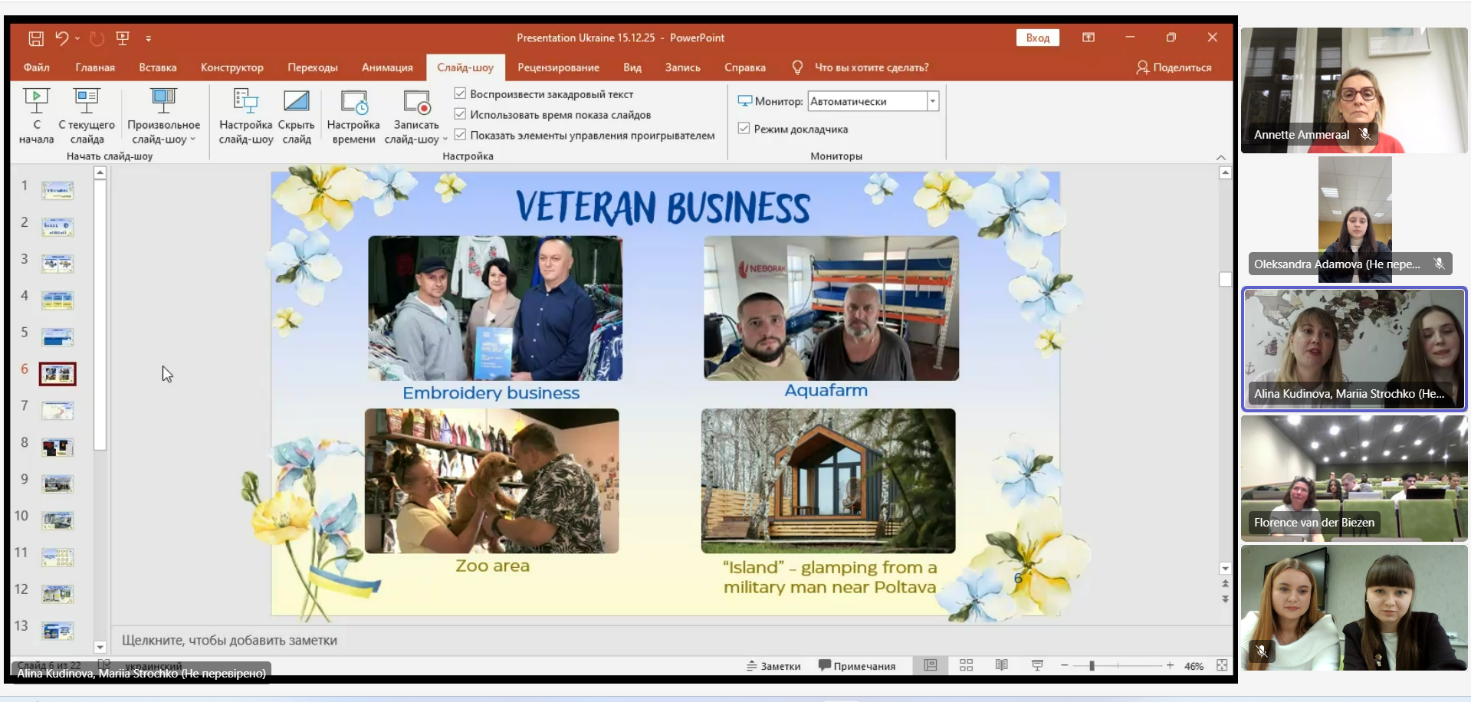1471x702 pixels.
Task: Click the Hide Slide icon
Action: [x=296, y=101]
